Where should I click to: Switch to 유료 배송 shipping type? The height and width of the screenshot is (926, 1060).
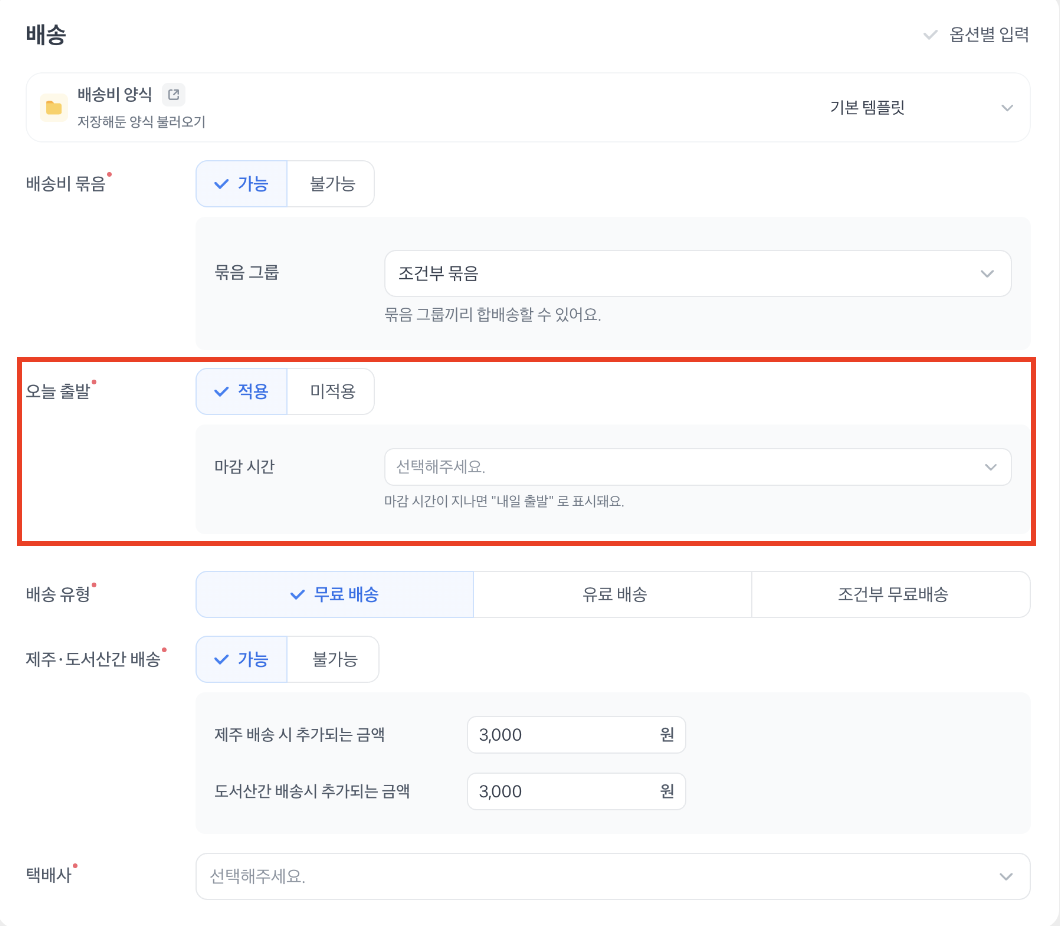pyautogui.click(x=612, y=594)
